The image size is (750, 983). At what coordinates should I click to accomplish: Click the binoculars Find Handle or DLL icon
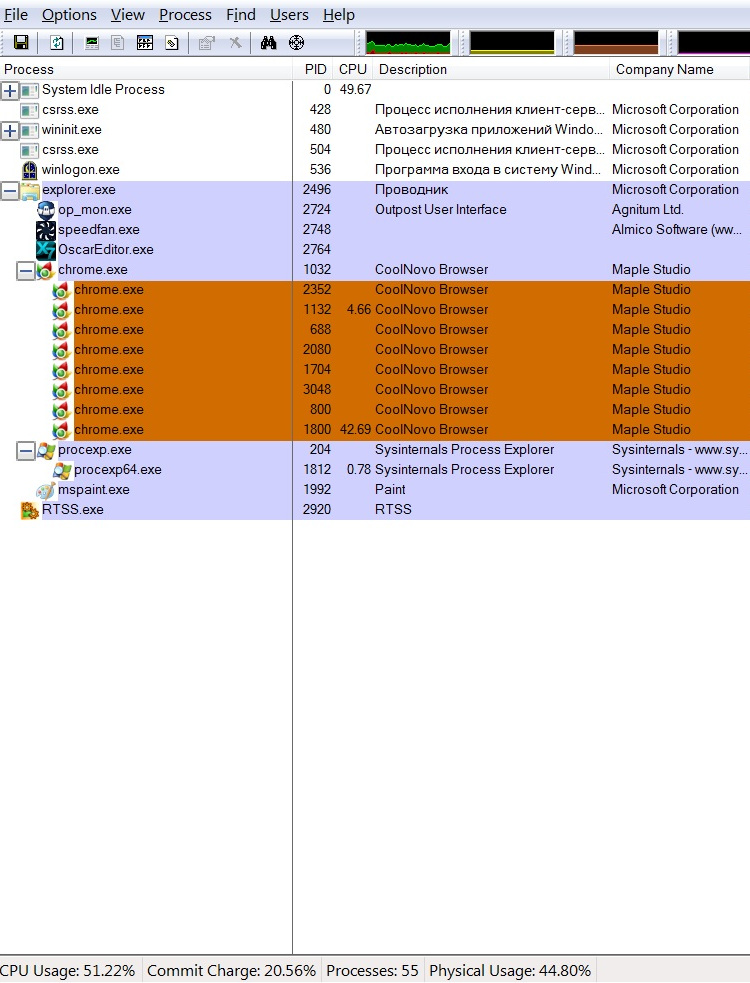268,42
